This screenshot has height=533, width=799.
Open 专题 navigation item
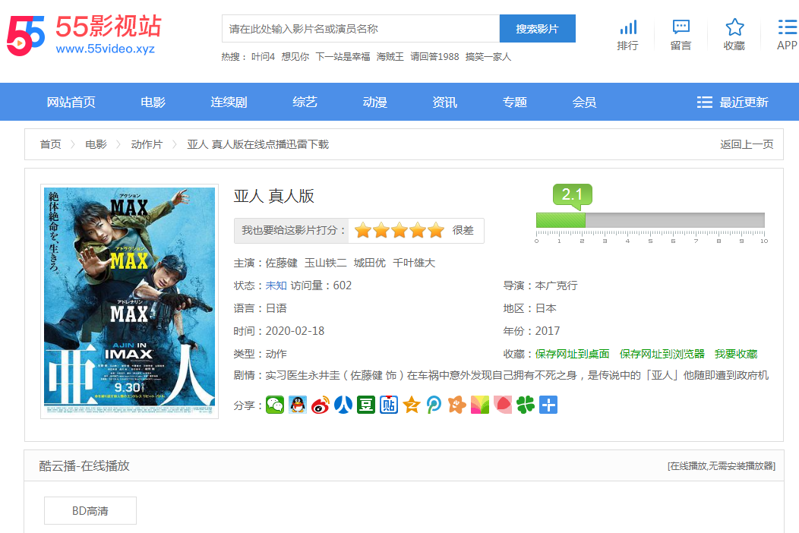(515, 102)
